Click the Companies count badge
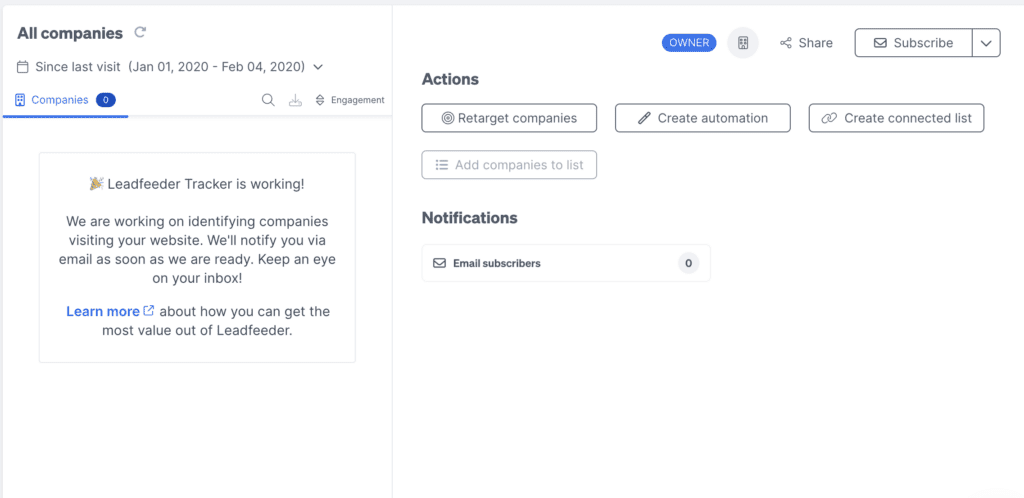1024x498 pixels. pos(106,100)
